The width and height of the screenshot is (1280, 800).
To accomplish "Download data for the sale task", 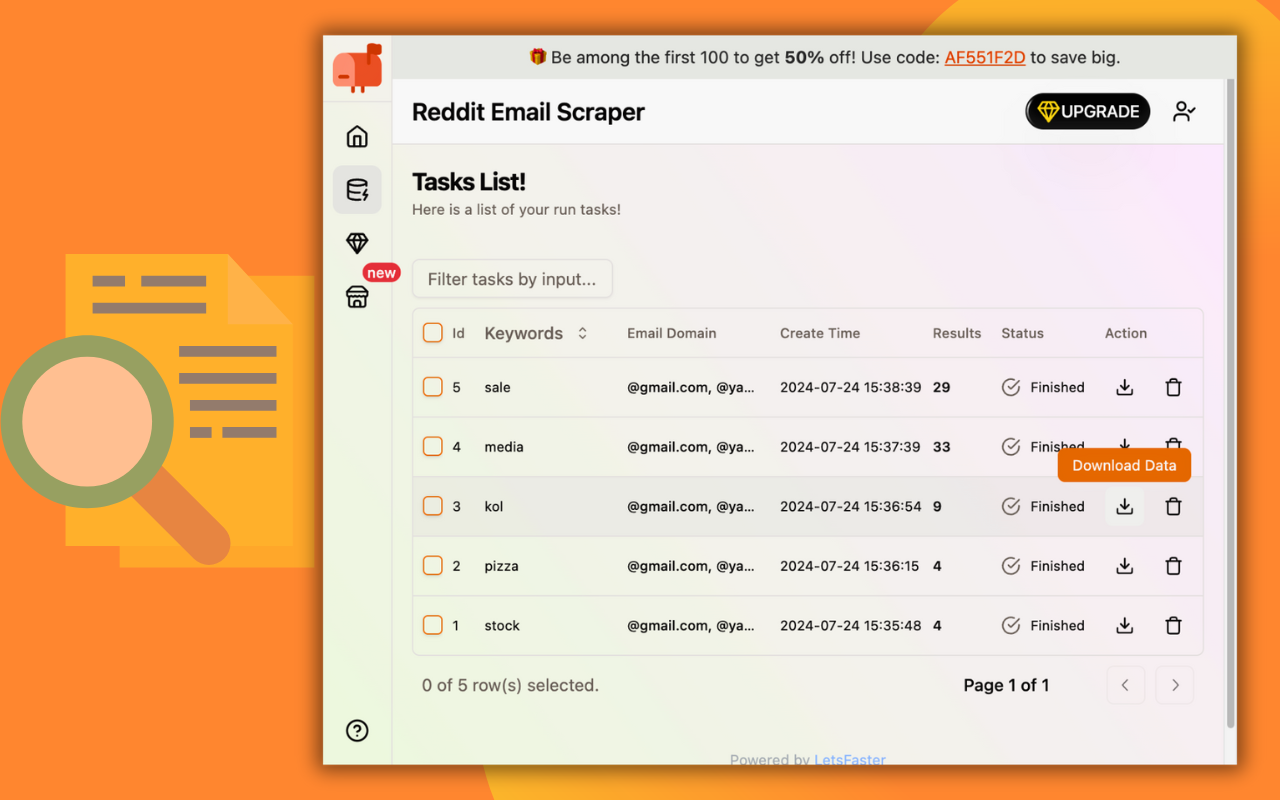I will click(x=1125, y=388).
